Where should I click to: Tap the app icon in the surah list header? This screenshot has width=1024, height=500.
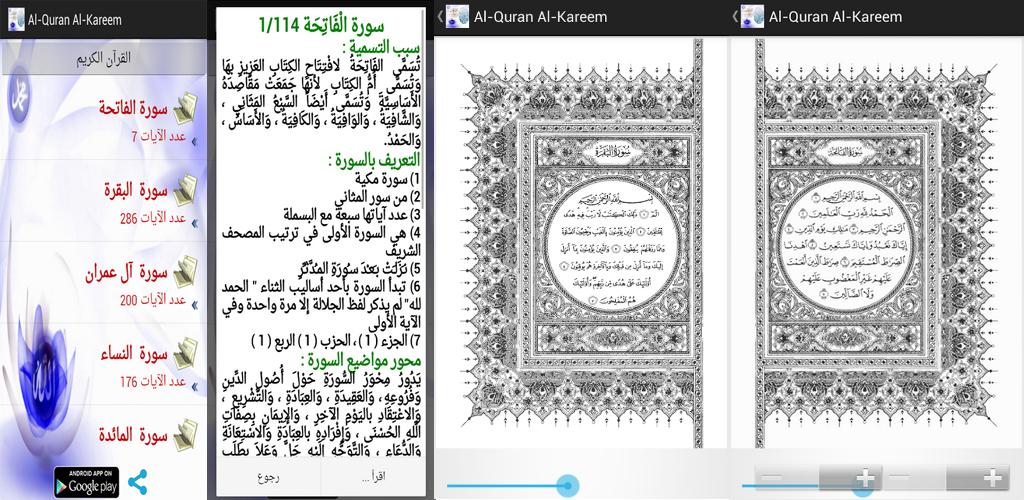point(16,18)
